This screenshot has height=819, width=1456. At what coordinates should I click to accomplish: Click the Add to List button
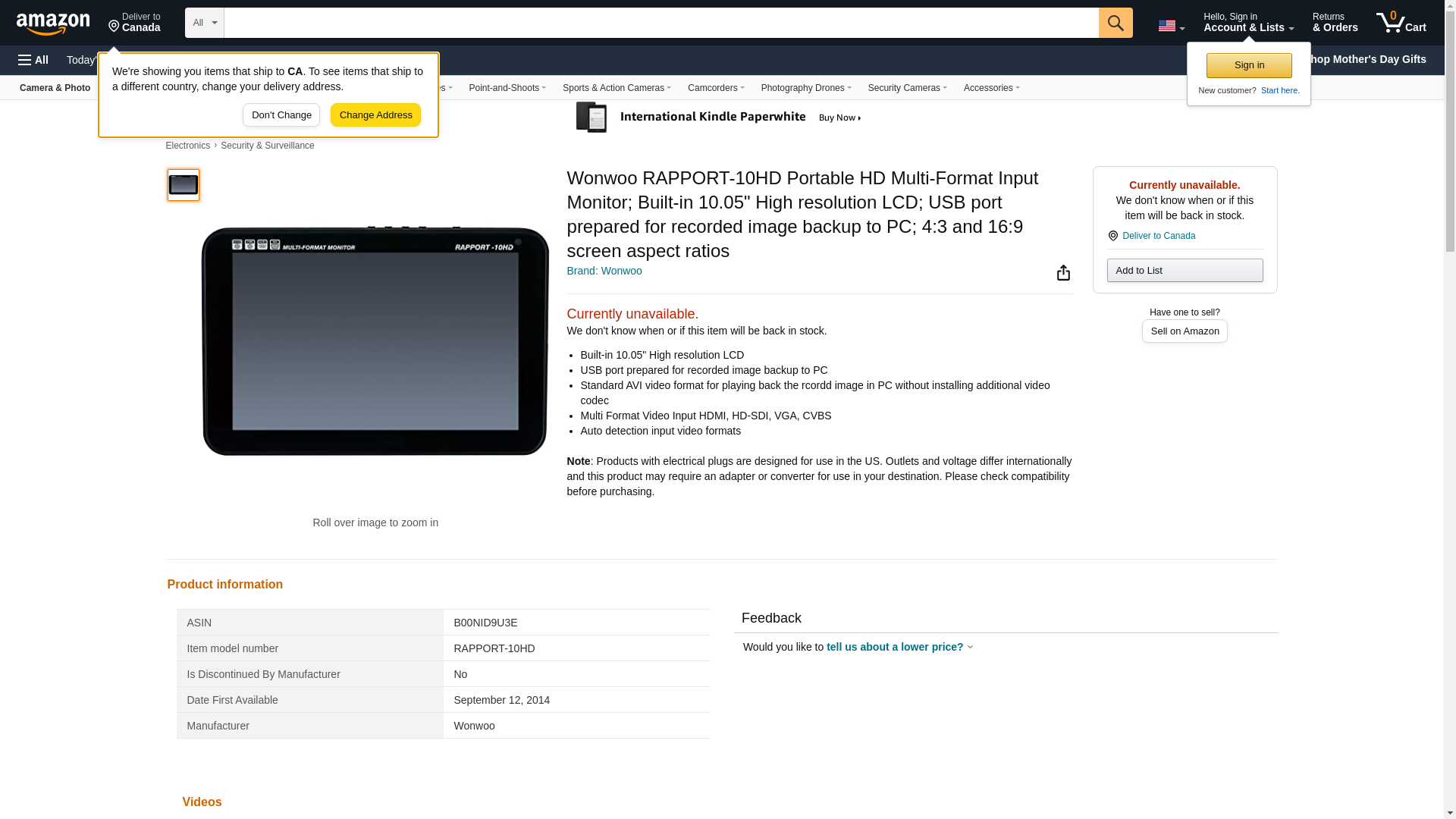pos(1185,271)
